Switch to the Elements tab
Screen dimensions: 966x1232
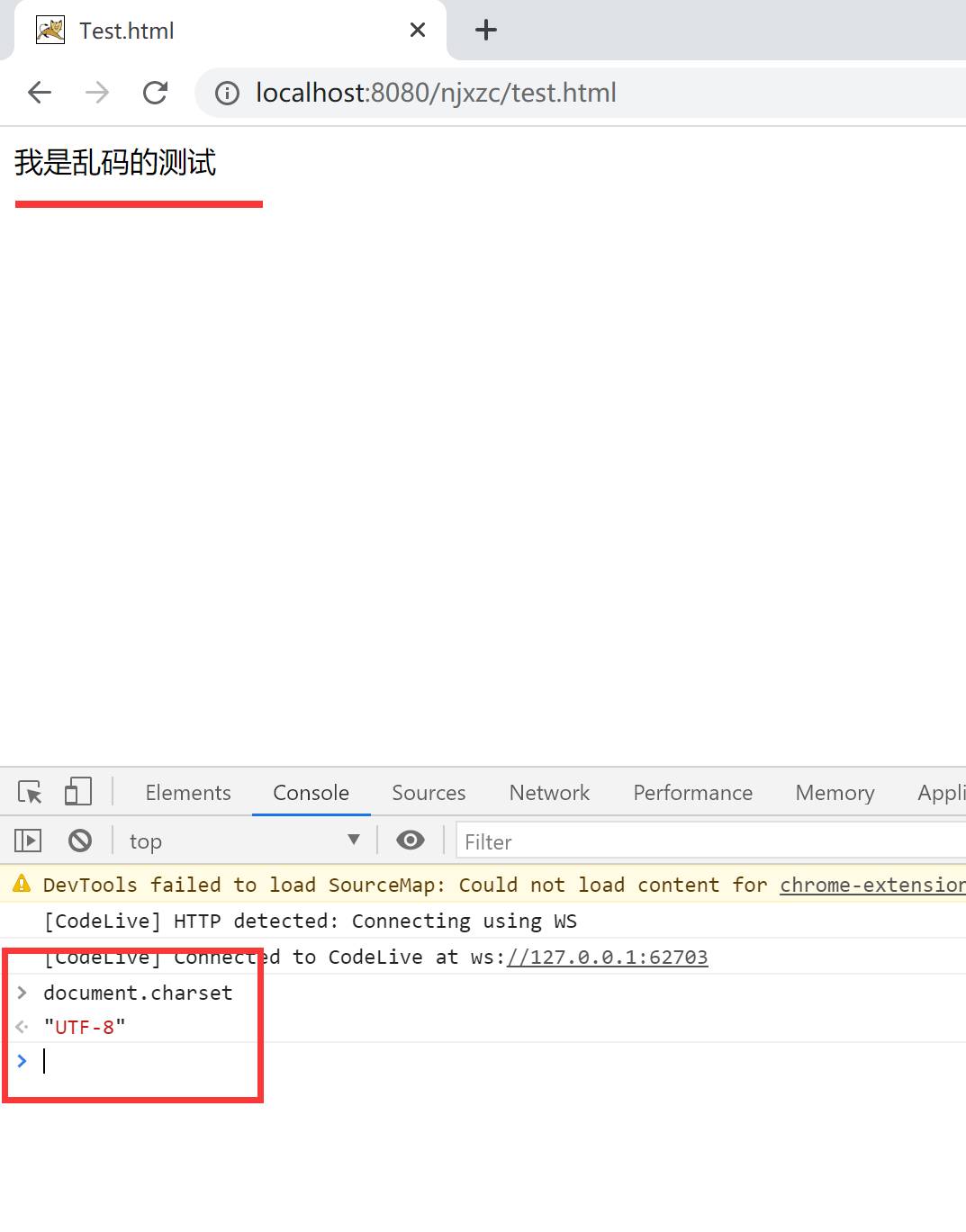(188, 792)
